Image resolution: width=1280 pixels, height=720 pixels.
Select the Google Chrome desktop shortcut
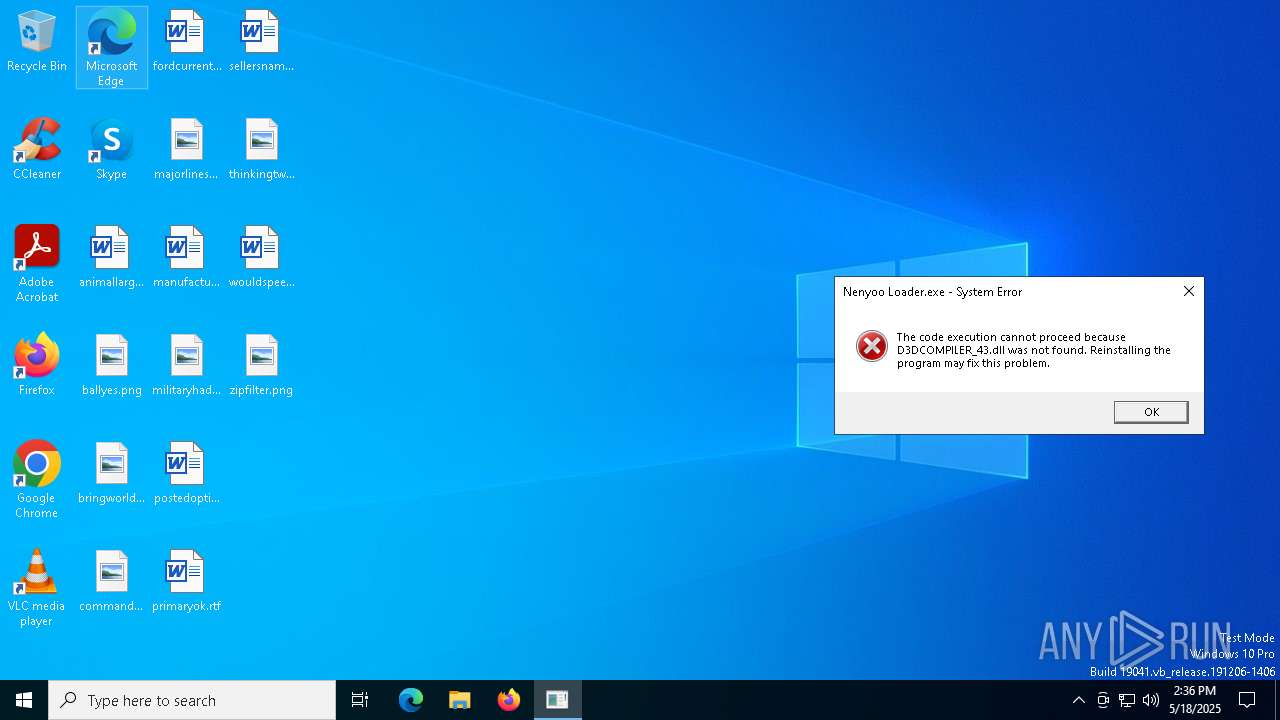click(x=37, y=480)
